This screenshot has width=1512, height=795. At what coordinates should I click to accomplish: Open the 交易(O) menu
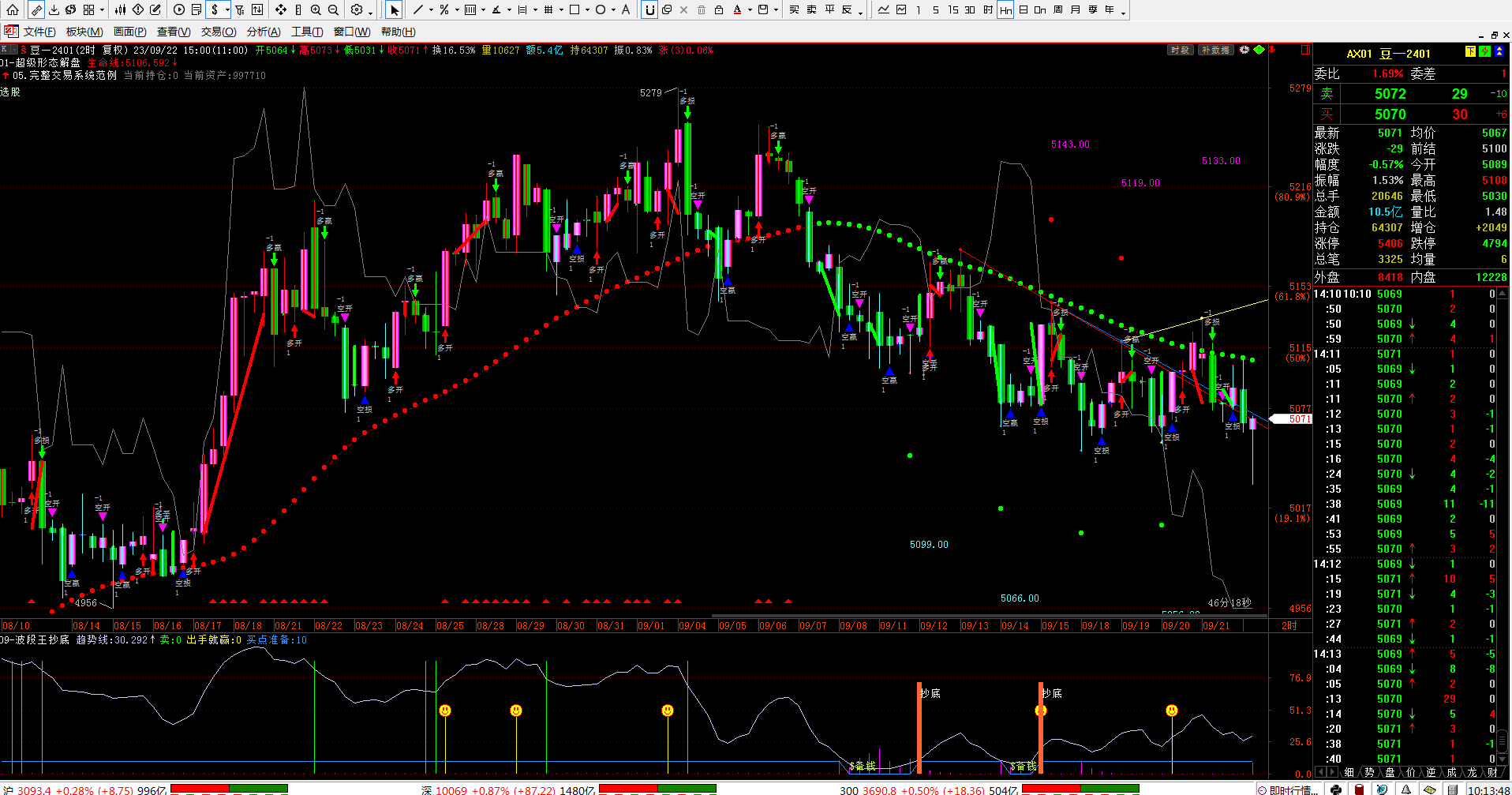pos(219,32)
